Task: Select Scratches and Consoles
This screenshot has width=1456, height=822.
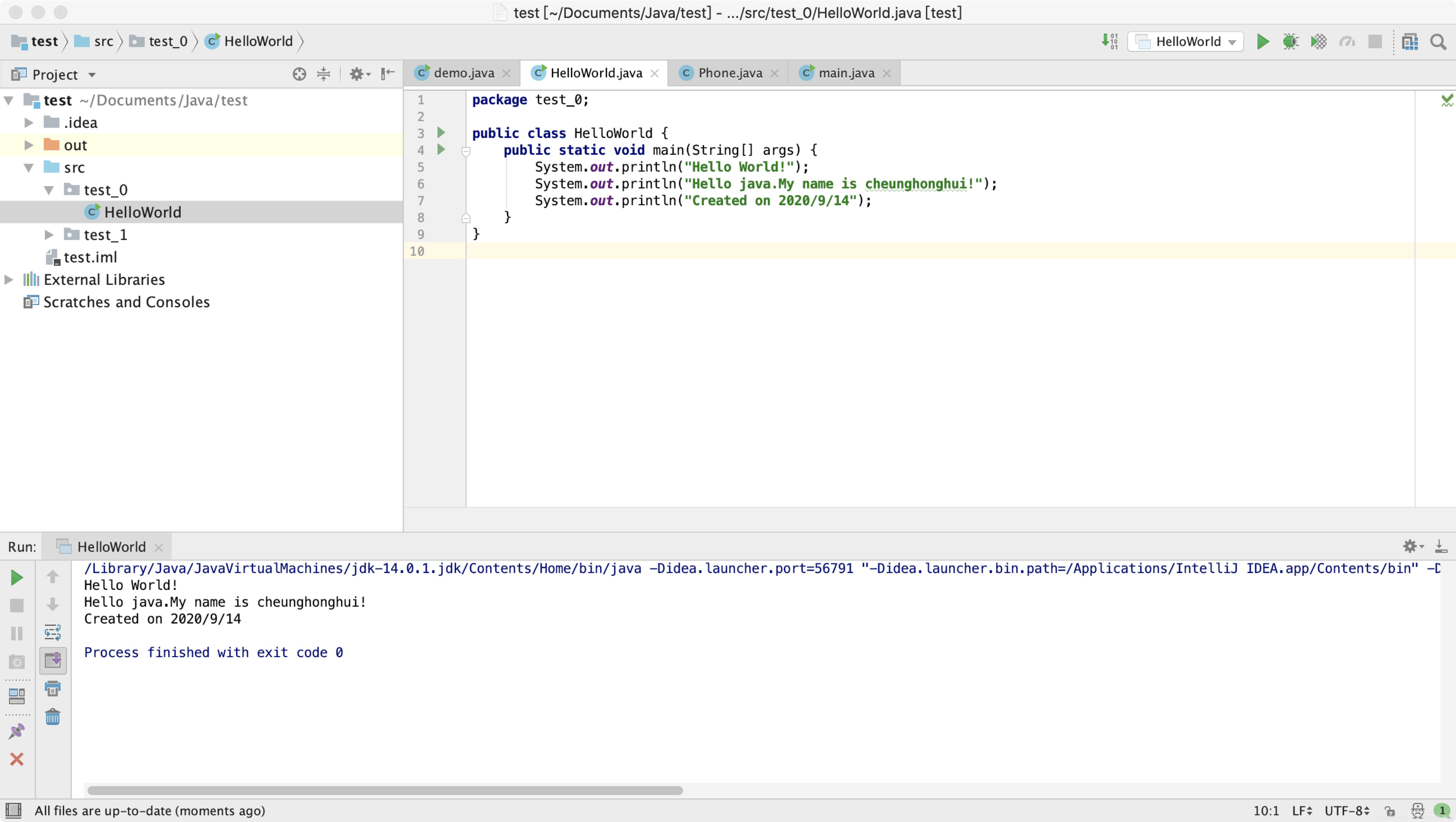Action: click(201, 302)
